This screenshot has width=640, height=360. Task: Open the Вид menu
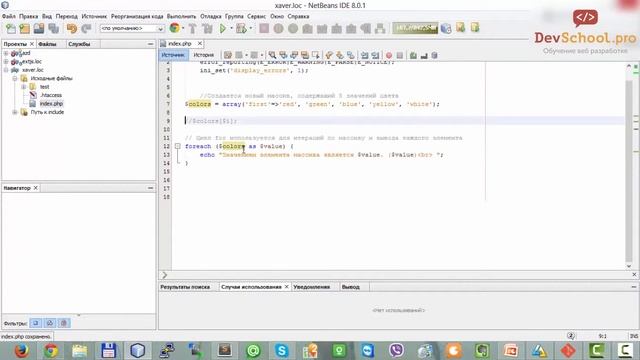[47, 16]
